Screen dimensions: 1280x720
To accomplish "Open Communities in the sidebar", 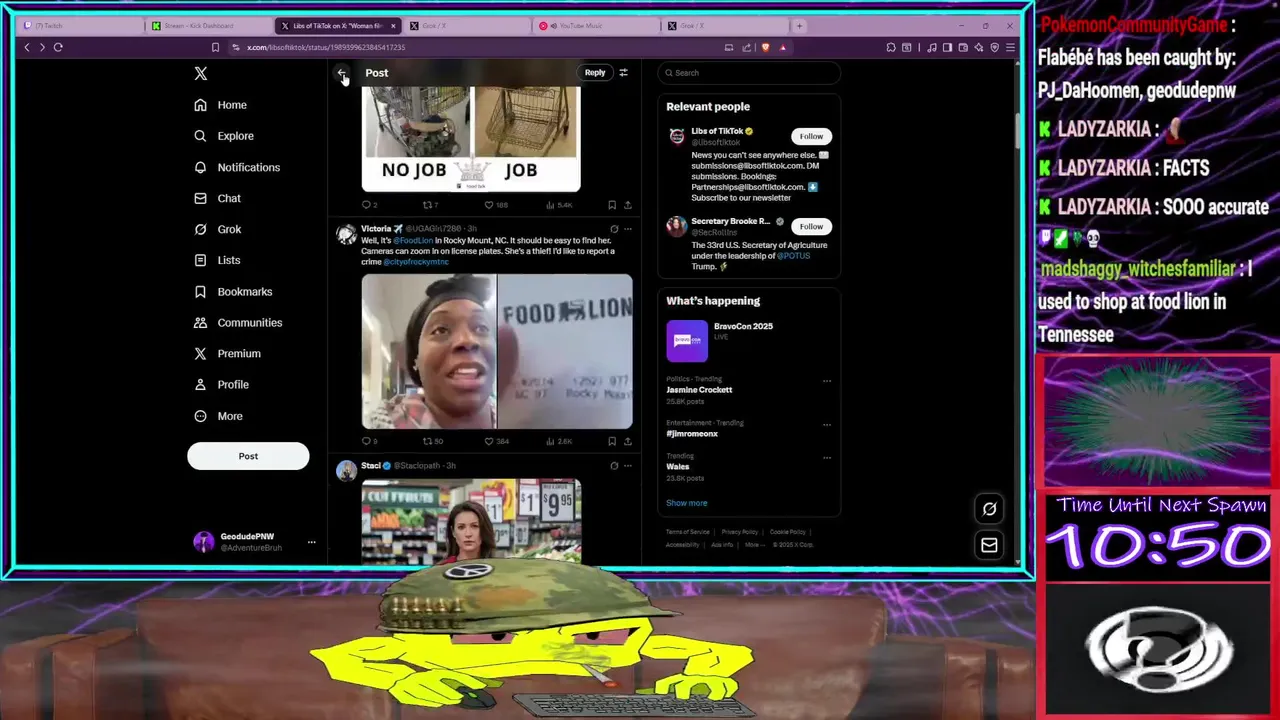I will click(x=238, y=322).
